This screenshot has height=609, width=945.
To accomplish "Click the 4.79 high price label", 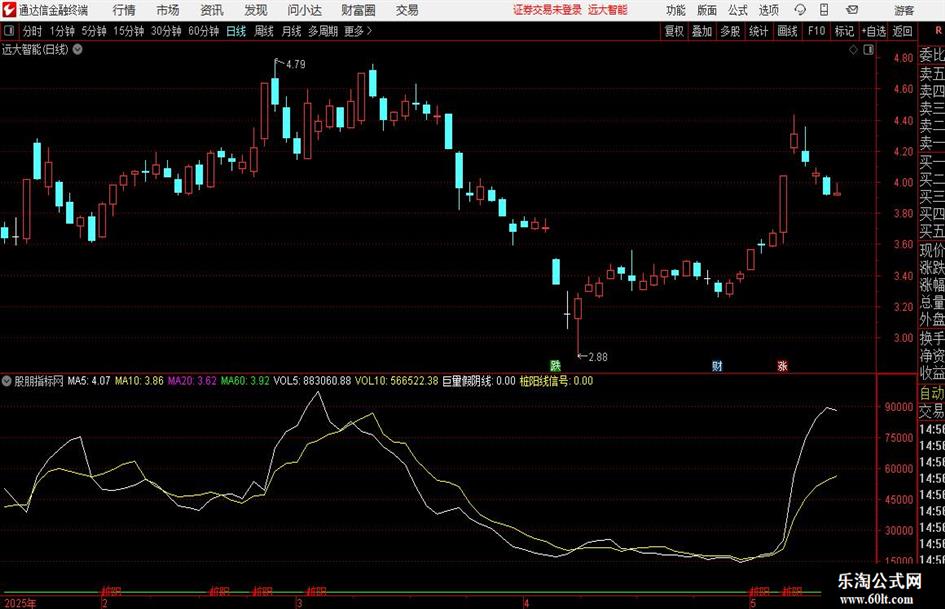I will 295,64.
